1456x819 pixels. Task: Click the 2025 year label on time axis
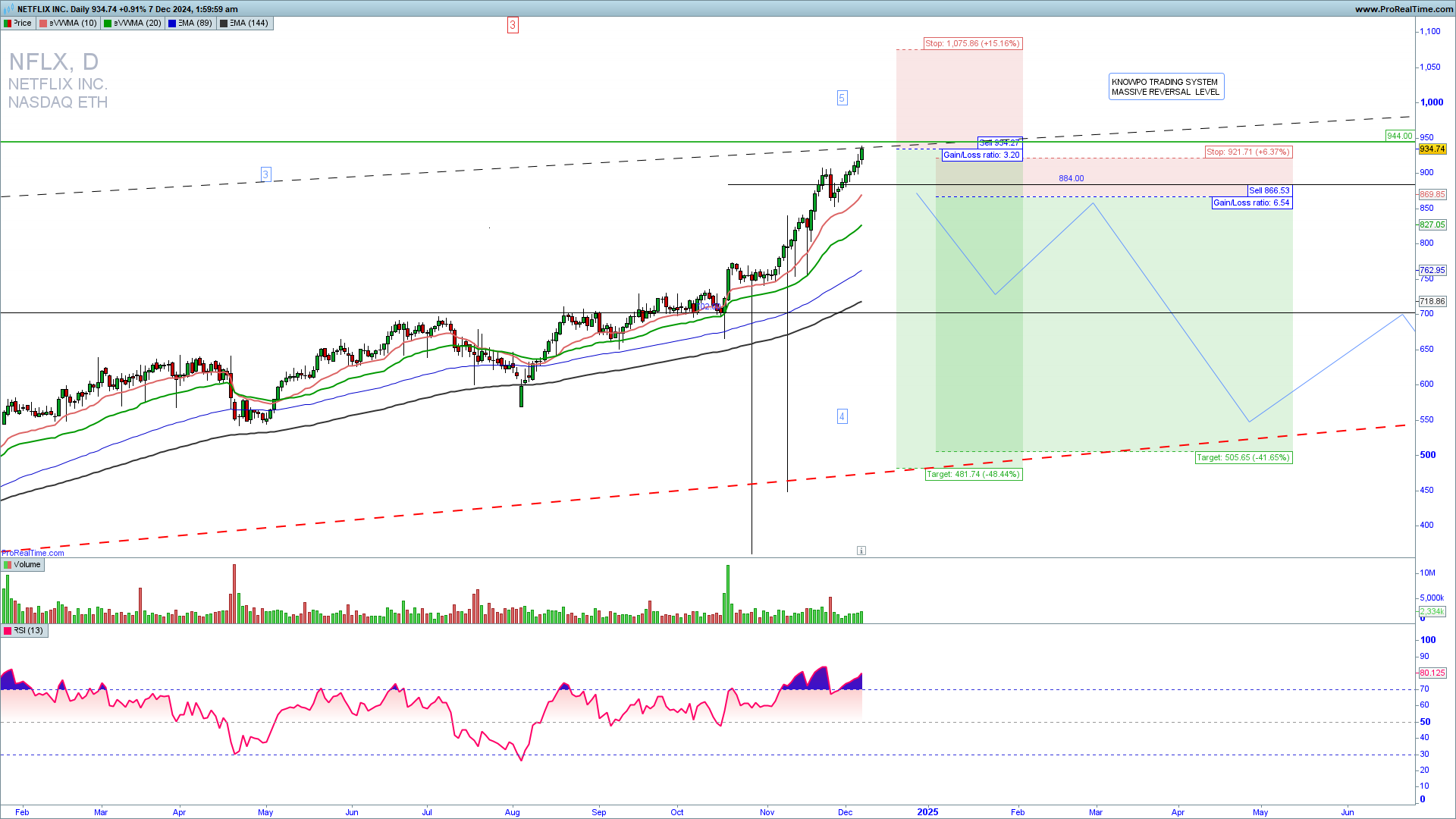coord(927,812)
